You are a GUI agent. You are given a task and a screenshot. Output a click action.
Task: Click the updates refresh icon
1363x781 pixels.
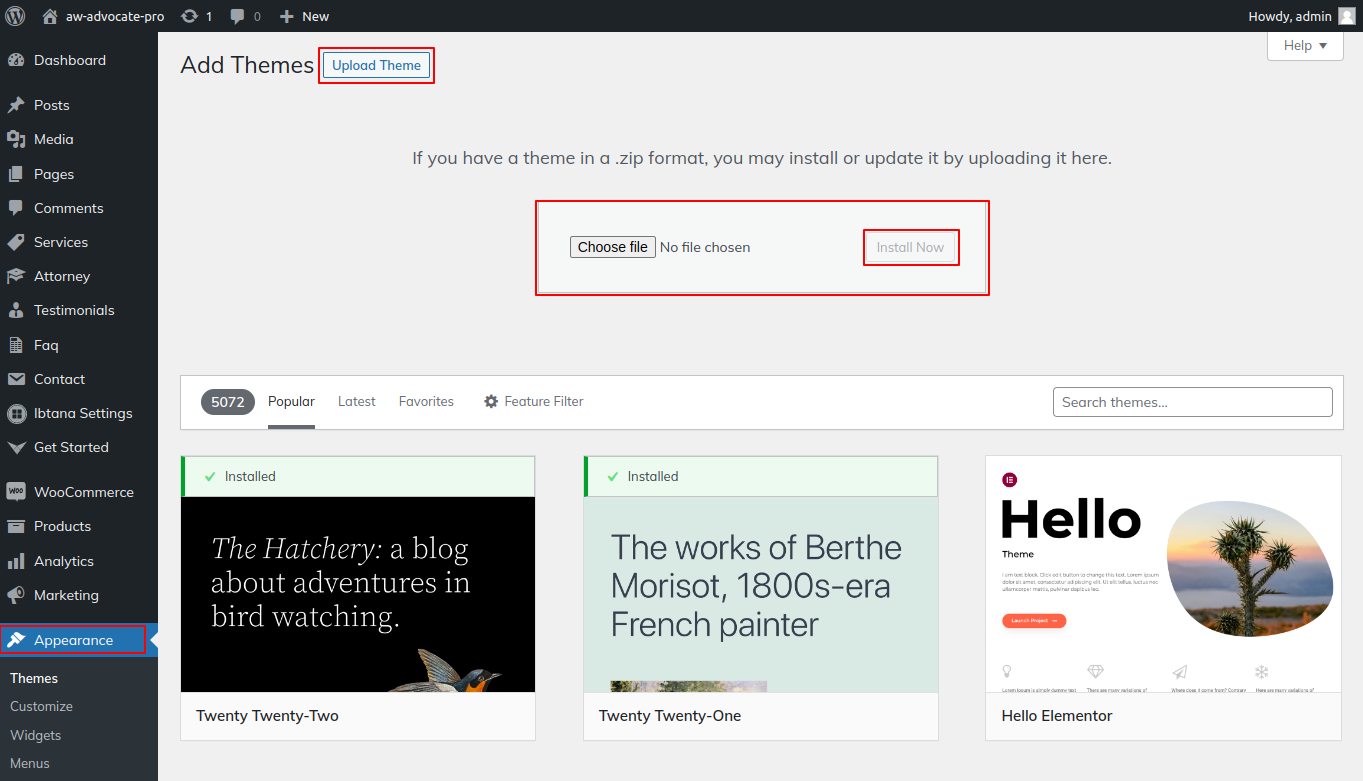click(188, 16)
